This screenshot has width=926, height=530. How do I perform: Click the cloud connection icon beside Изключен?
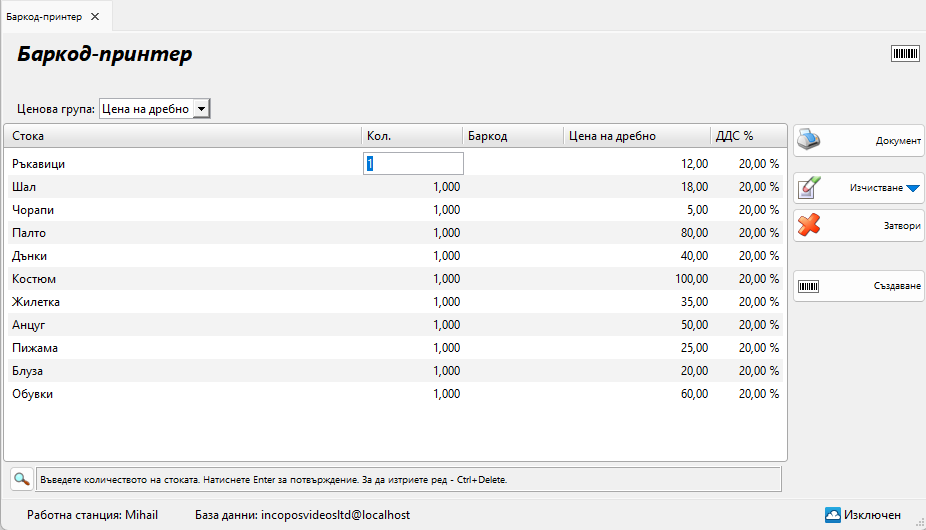[832, 515]
